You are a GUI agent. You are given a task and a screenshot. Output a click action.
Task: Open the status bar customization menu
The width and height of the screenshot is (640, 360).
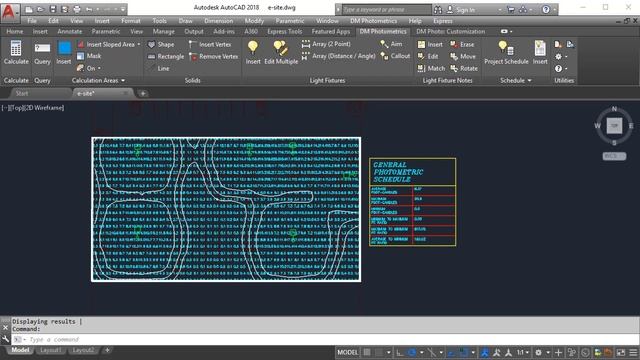pyautogui.click(x=633, y=352)
